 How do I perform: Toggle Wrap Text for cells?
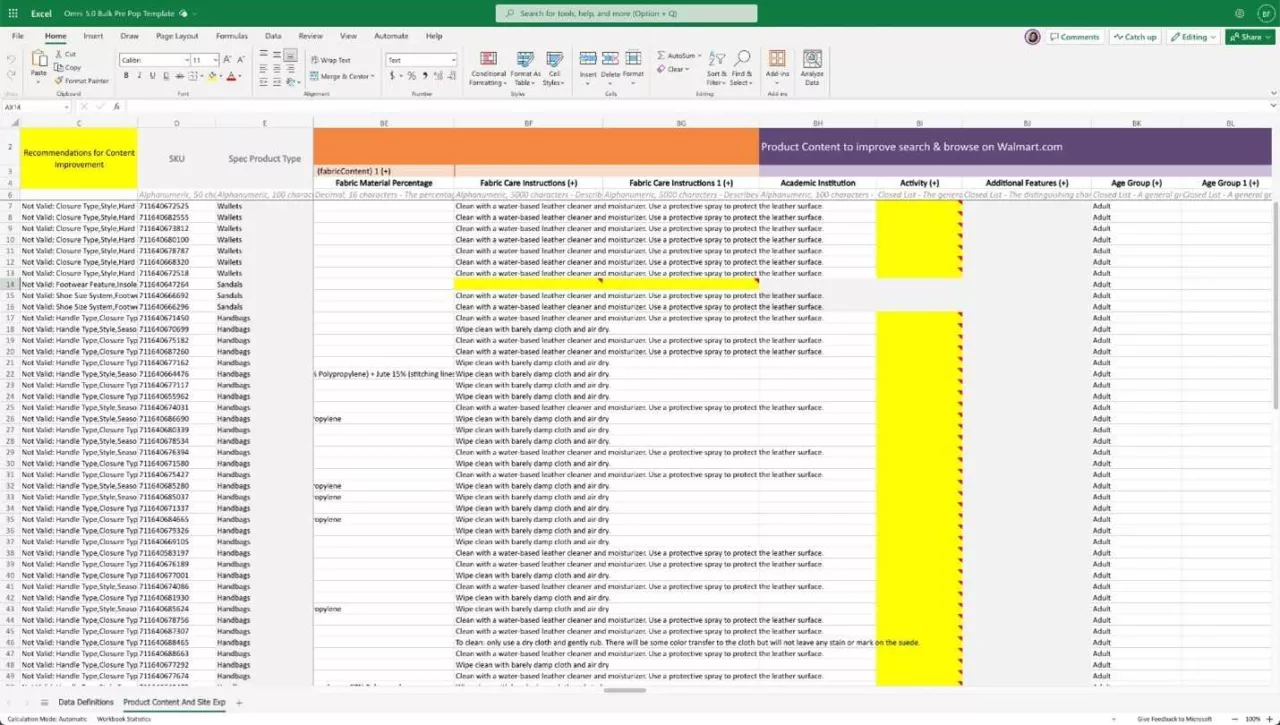[x=330, y=60]
